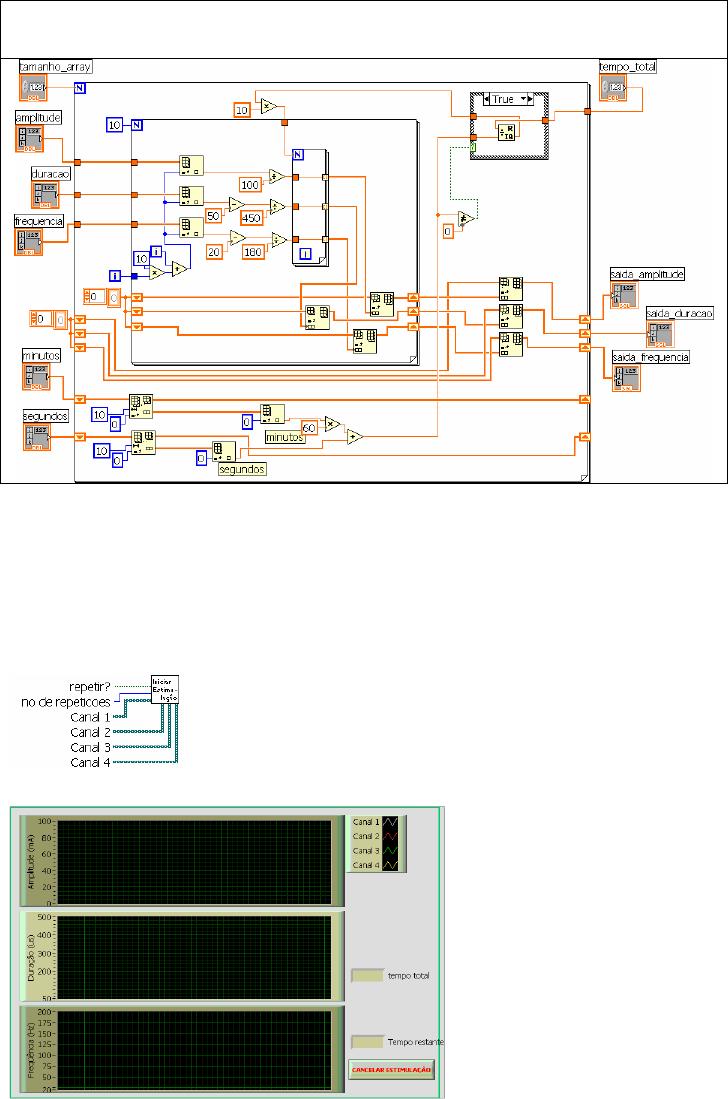The width and height of the screenshot is (728, 1099).
Task: Click the amplitude input array terminal
Action: [x=29, y=139]
